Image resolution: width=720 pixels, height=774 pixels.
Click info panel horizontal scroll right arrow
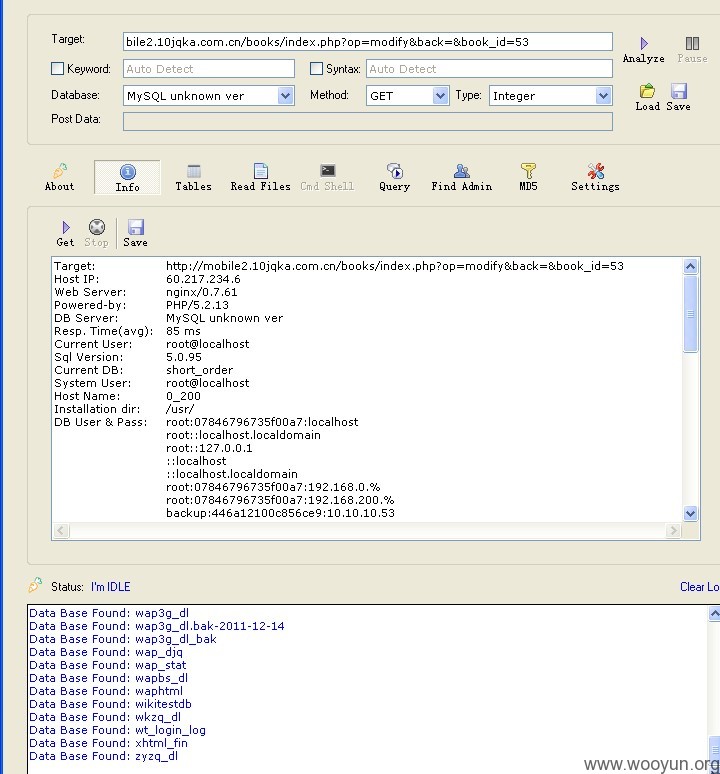pyautogui.click(x=673, y=531)
